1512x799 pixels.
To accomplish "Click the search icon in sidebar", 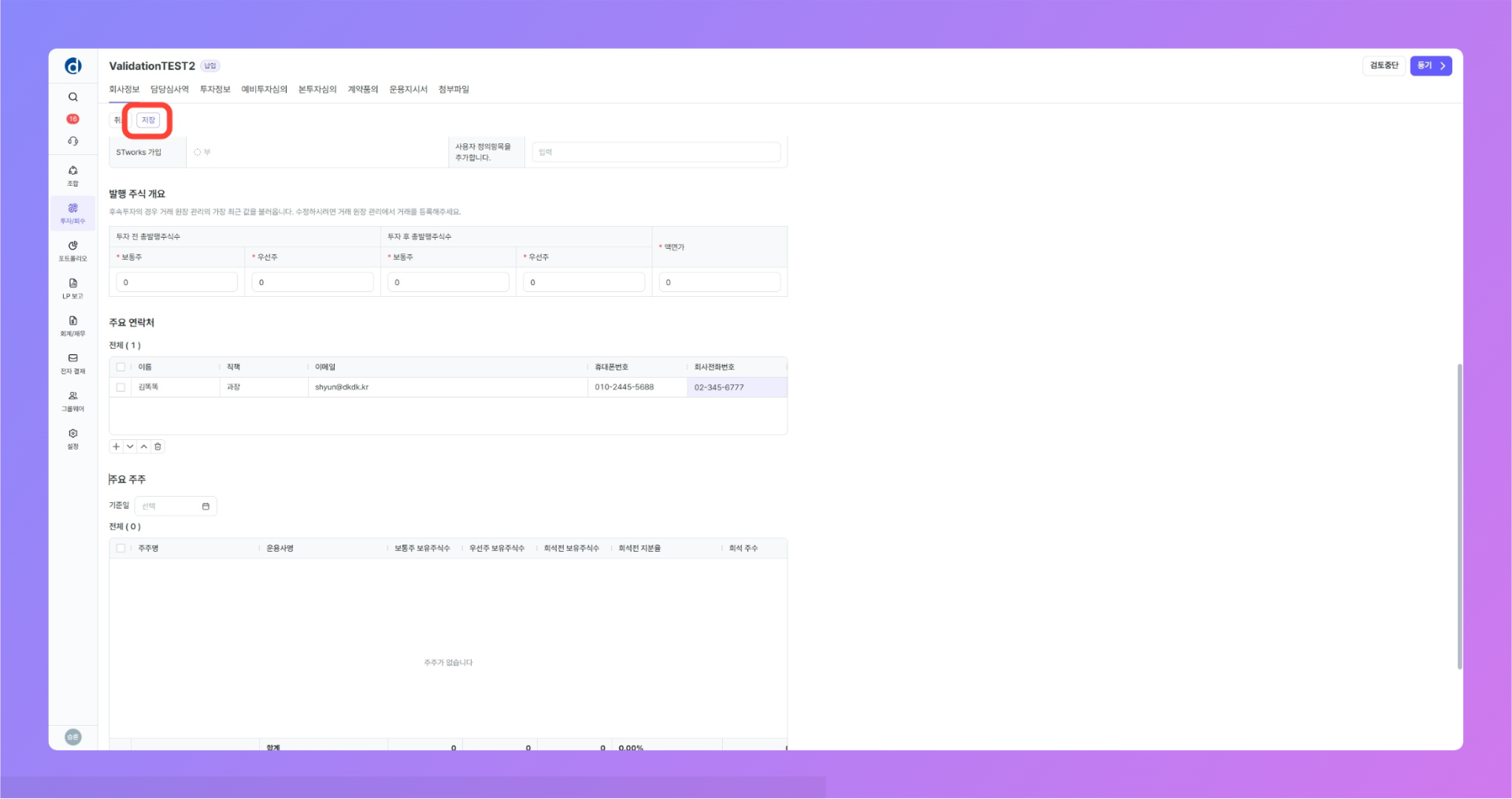I will (x=72, y=98).
